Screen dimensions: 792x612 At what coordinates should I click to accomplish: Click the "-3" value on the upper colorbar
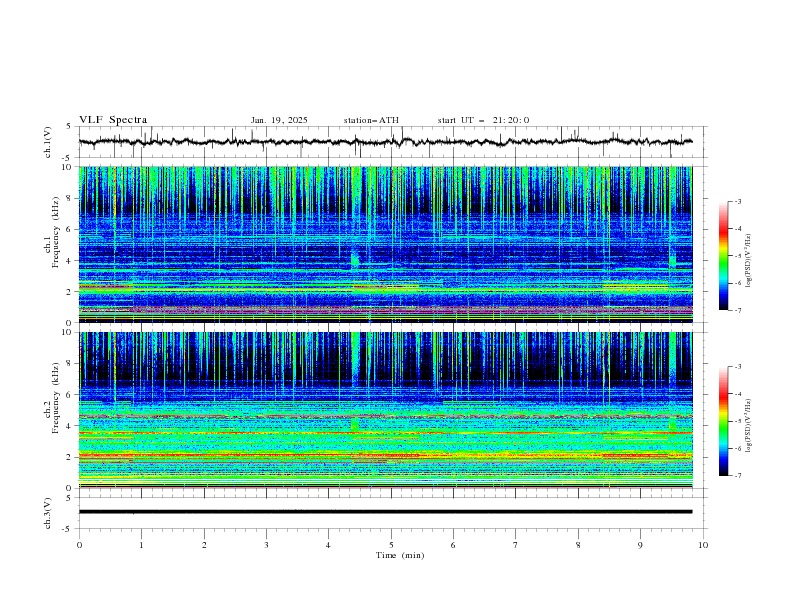pyautogui.click(x=737, y=201)
